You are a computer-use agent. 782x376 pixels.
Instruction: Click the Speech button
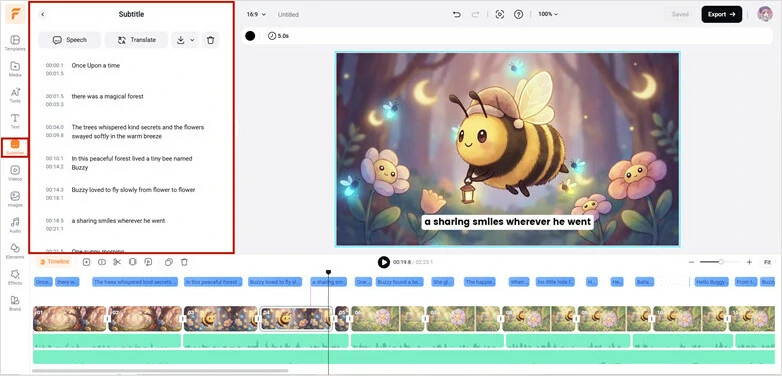click(70, 40)
